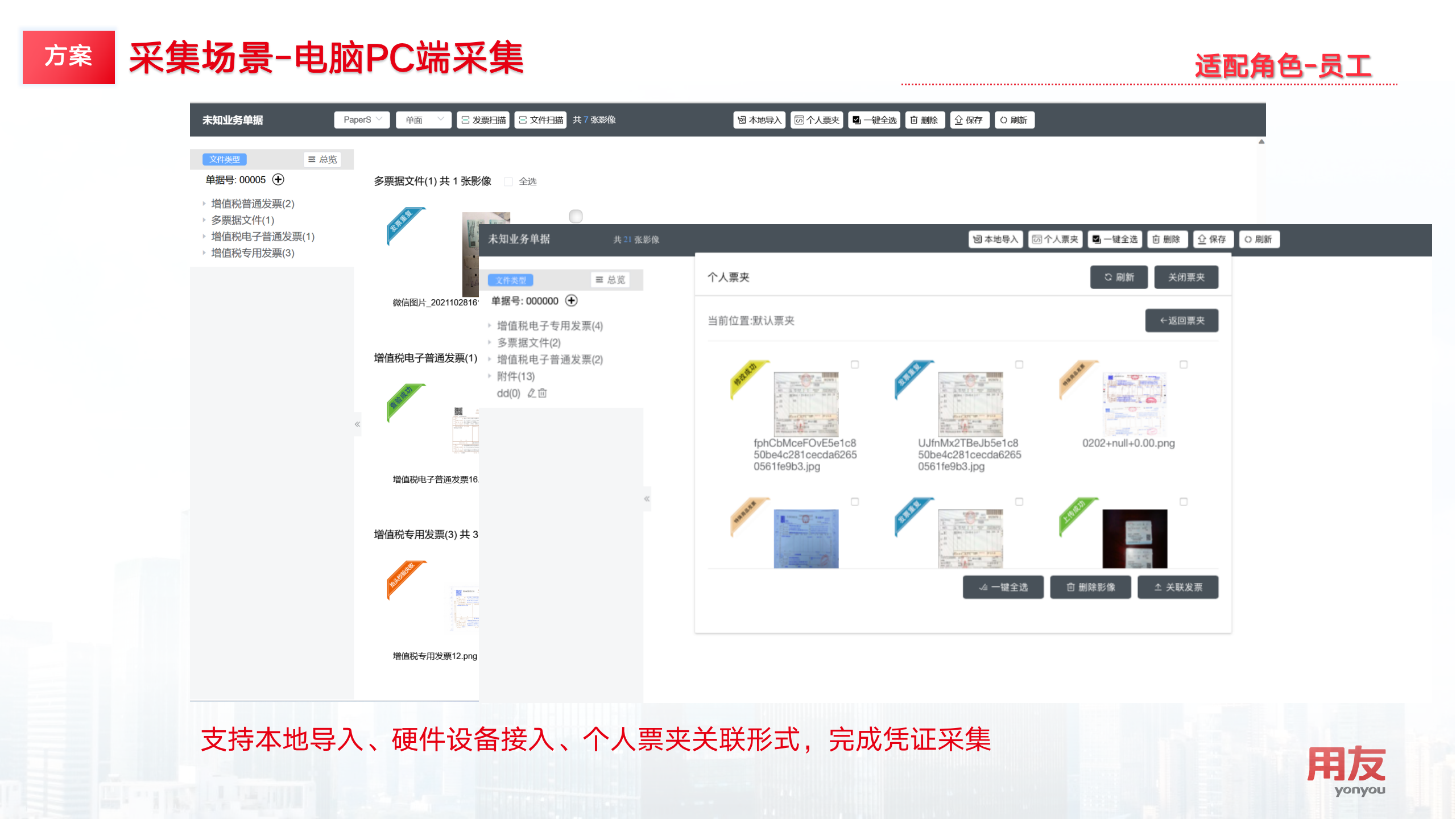The height and width of the screenshot is (819, 1456).
Task: Click the edit pencil icon next to dd(0)
Action: (x=531, y=393)
